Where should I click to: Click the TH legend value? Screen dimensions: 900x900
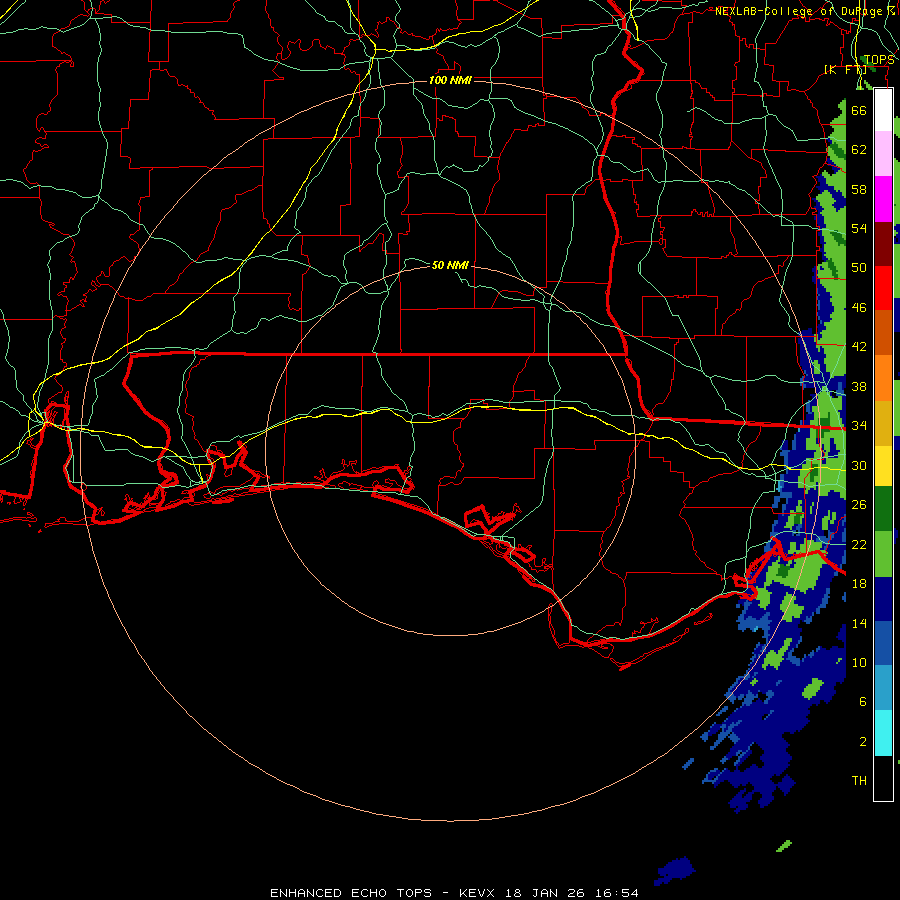click(x=859, y=781)
